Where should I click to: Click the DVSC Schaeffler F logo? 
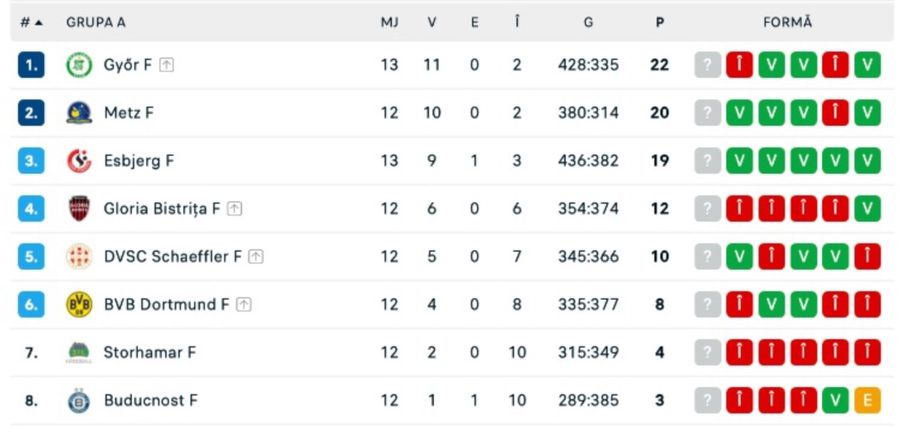79,257
